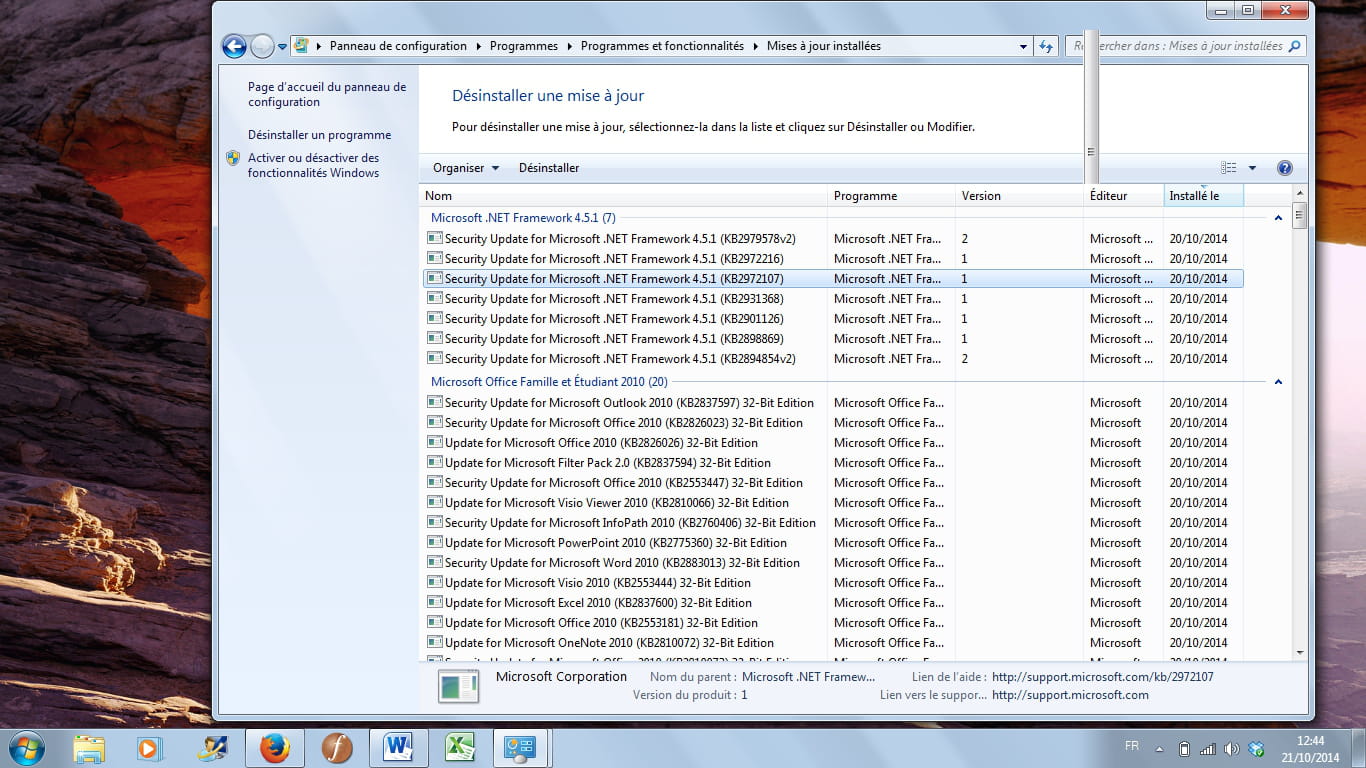
Task: Select the OneNote 2010 KB2810072 update
Action: (833, 642)
